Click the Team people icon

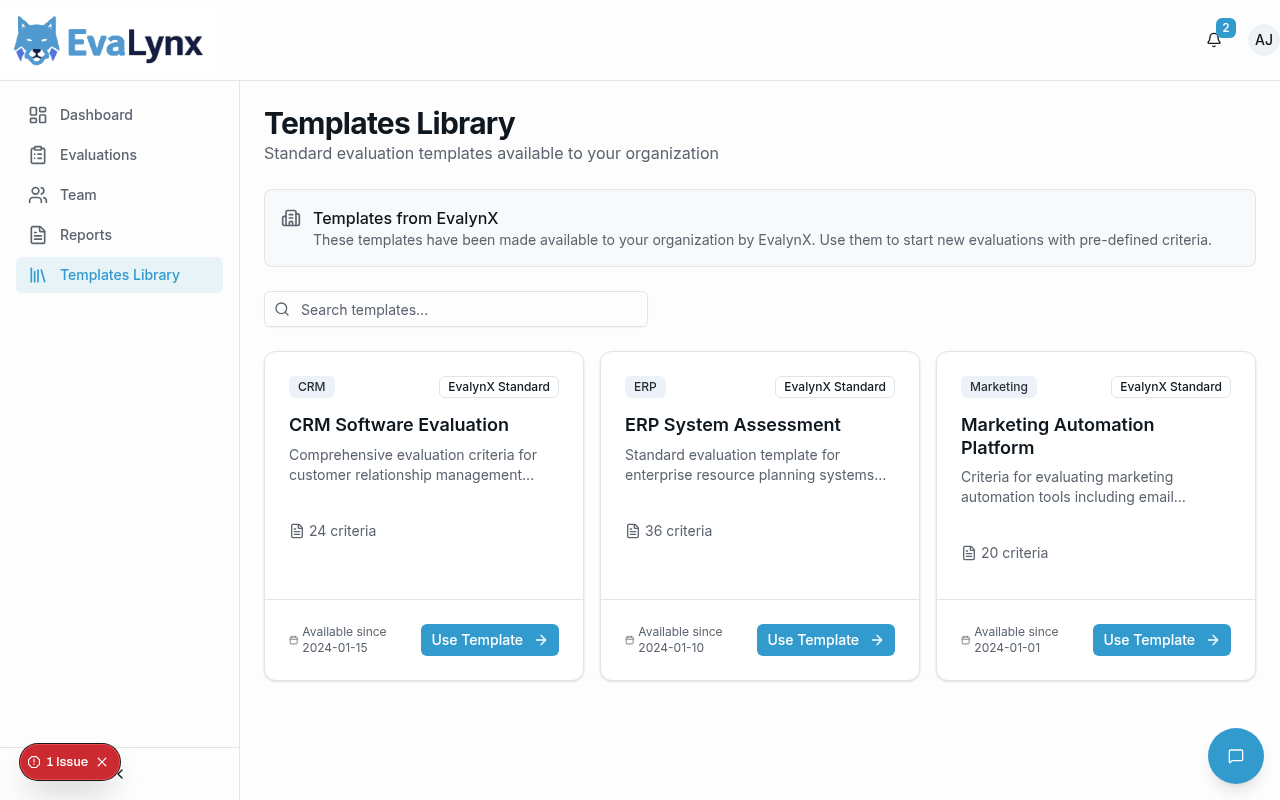(x=38, y=195)
